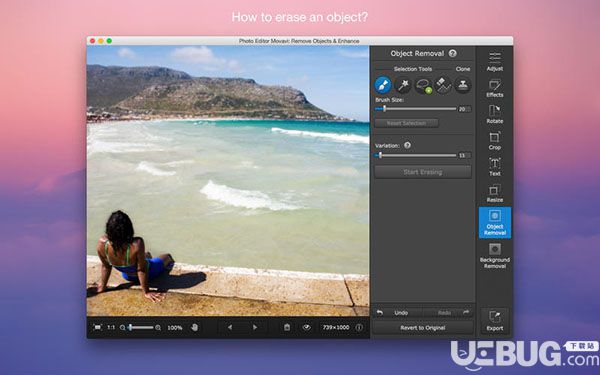Screen dimensions: 600x375
Task: Select the Selection Eraser tool
Action: (443, 85)
